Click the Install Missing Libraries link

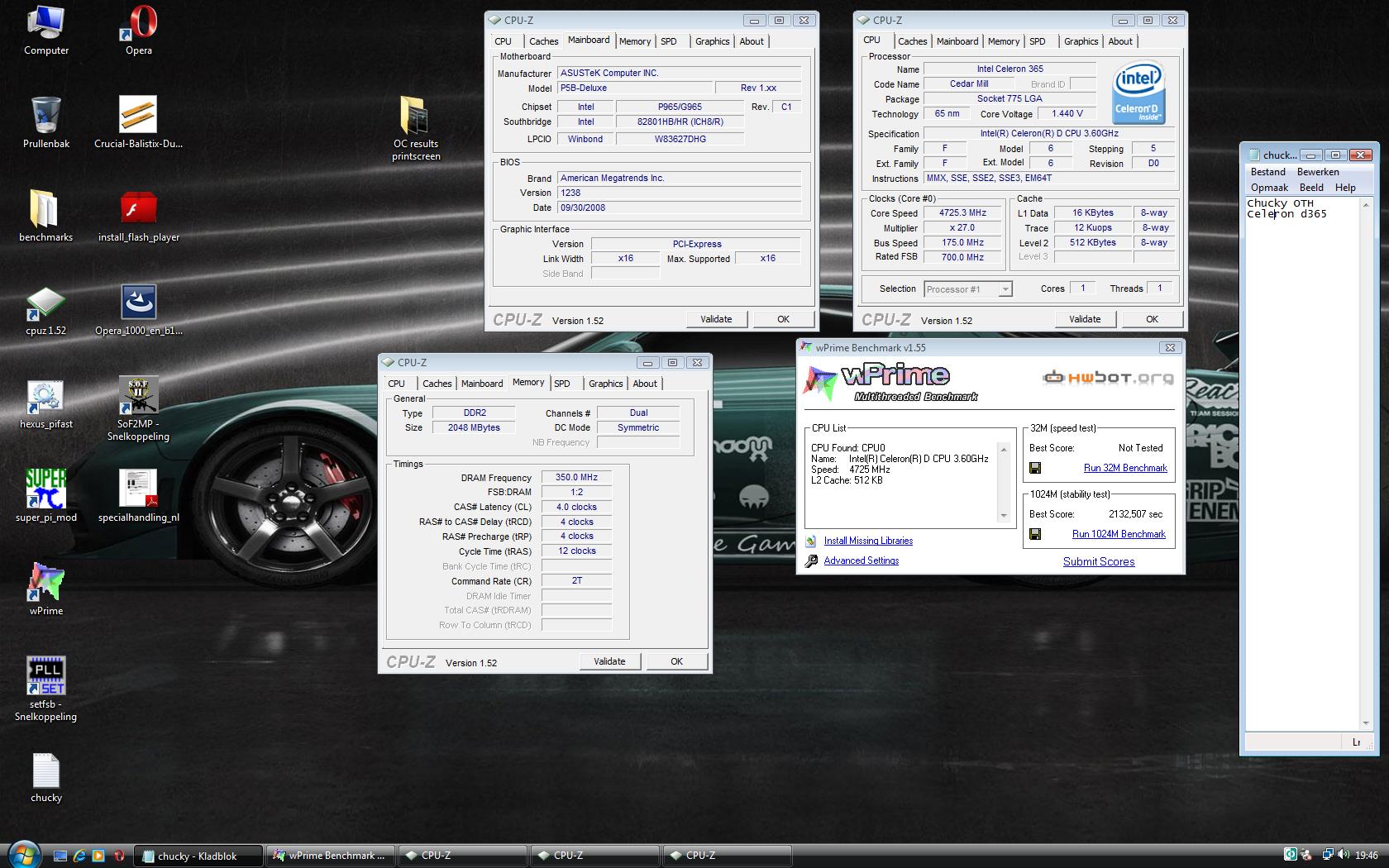point(868,541)
